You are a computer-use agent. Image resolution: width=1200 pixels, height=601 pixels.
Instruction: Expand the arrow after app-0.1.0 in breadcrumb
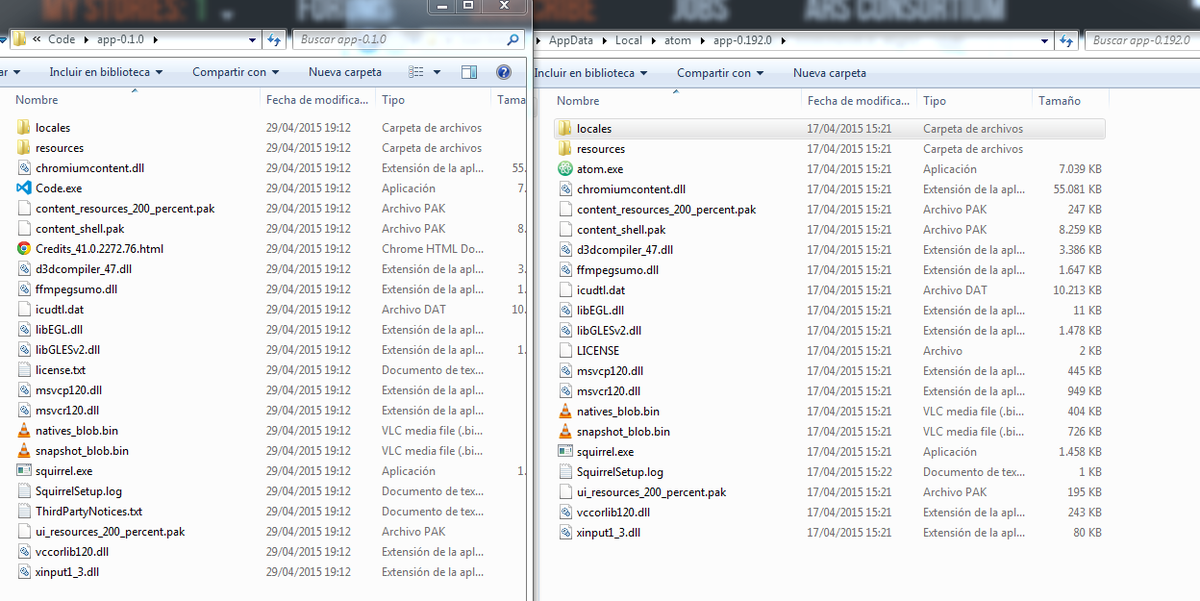(156, 40)
